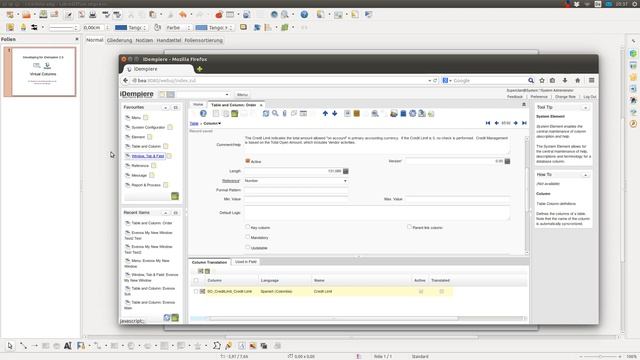
Task: Open a new Firefox tab with plus icon
Action: (200, 69)
